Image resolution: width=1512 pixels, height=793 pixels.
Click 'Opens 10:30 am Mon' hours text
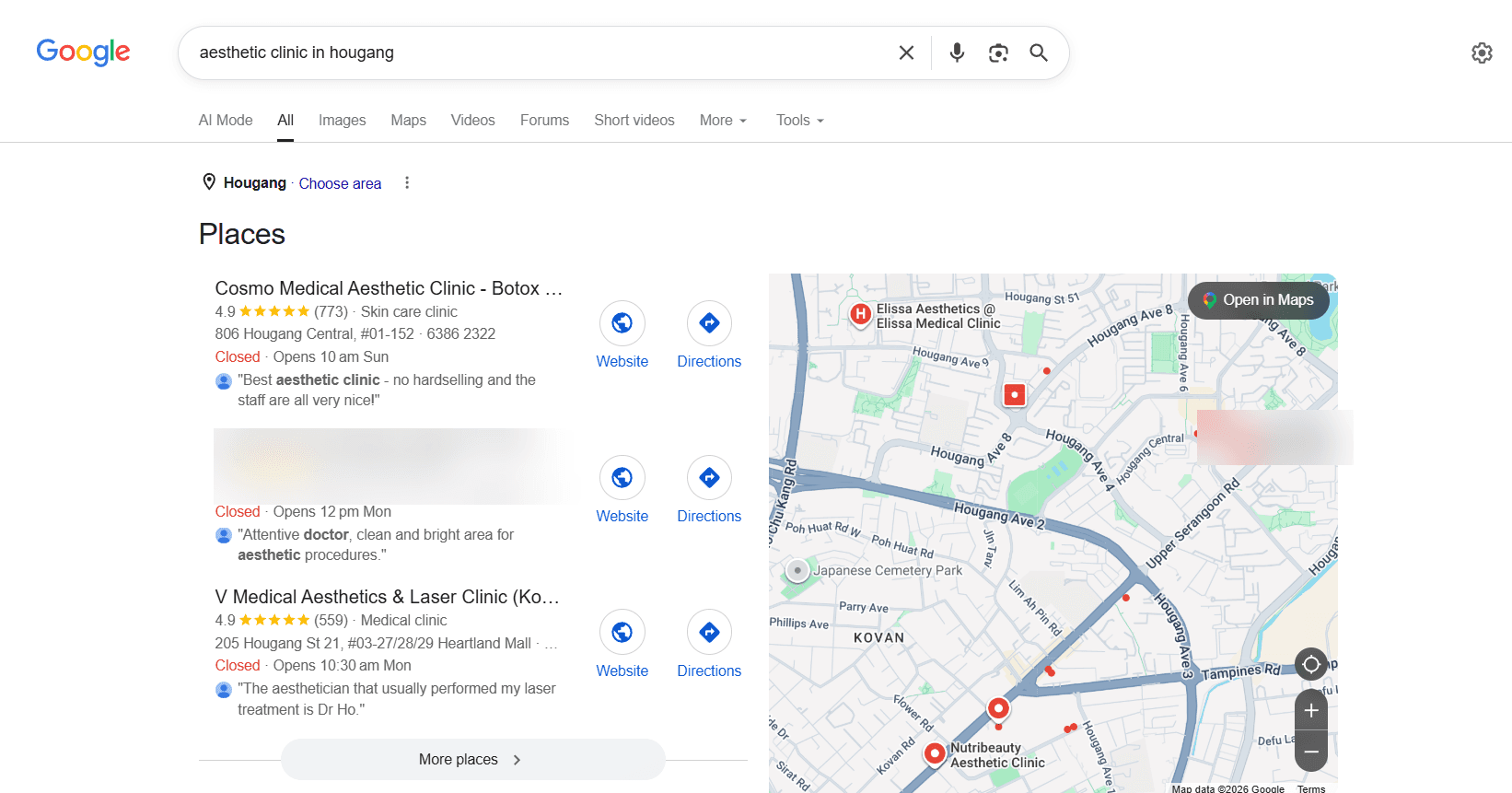click(342, 665)
